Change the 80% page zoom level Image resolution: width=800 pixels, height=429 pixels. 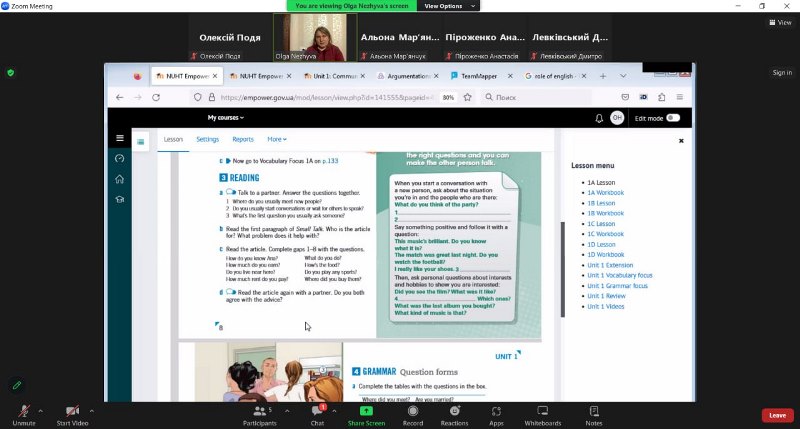(x=448, y=97)
